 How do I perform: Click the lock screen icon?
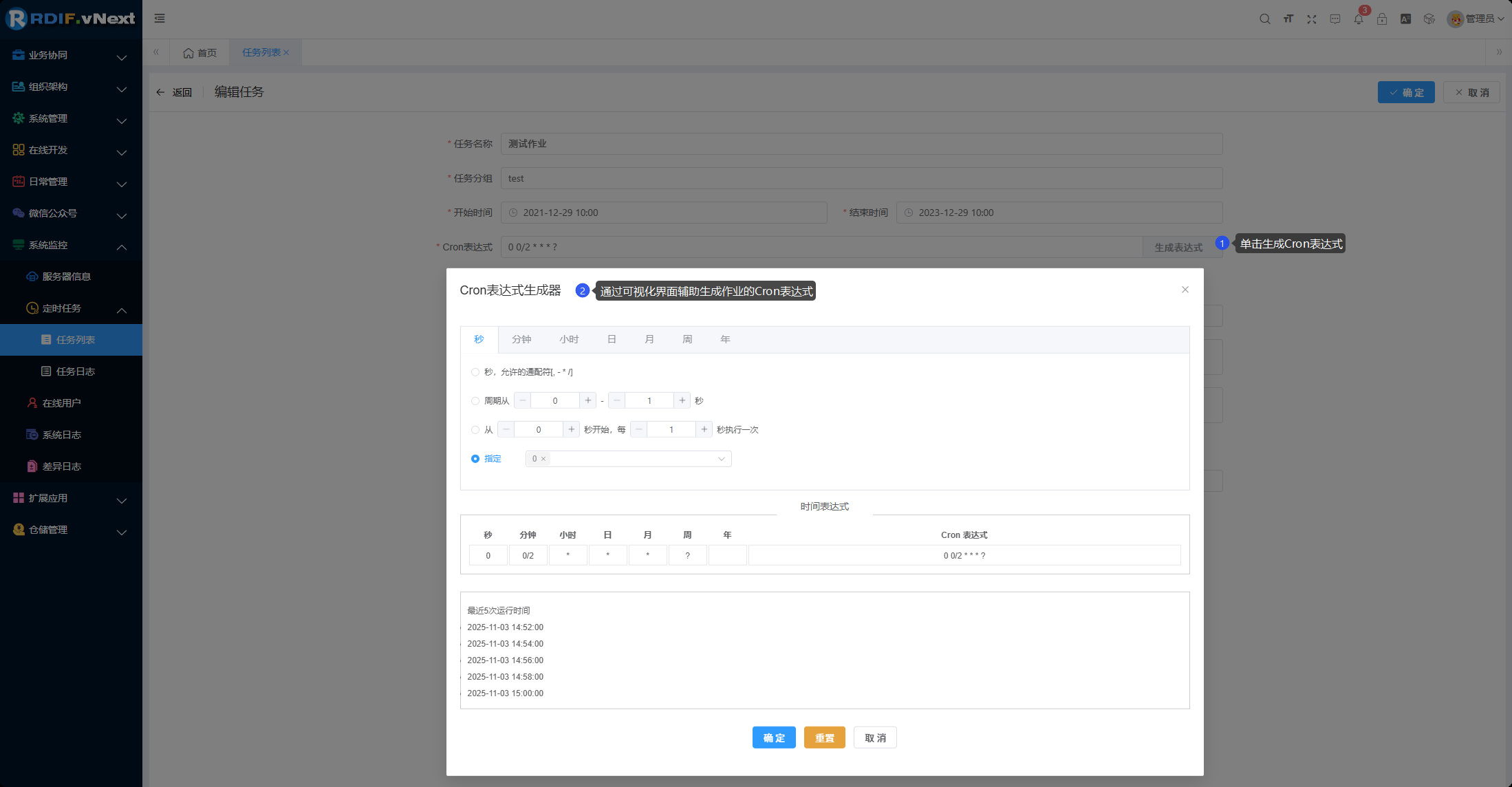tap(1382, 19)
